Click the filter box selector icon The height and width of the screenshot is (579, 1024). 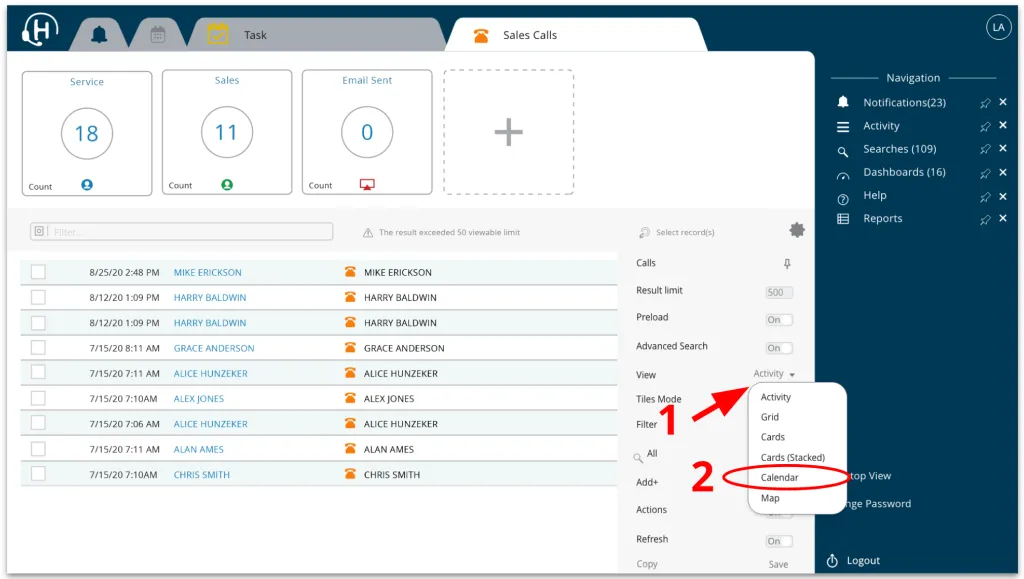tap(39, 231)
